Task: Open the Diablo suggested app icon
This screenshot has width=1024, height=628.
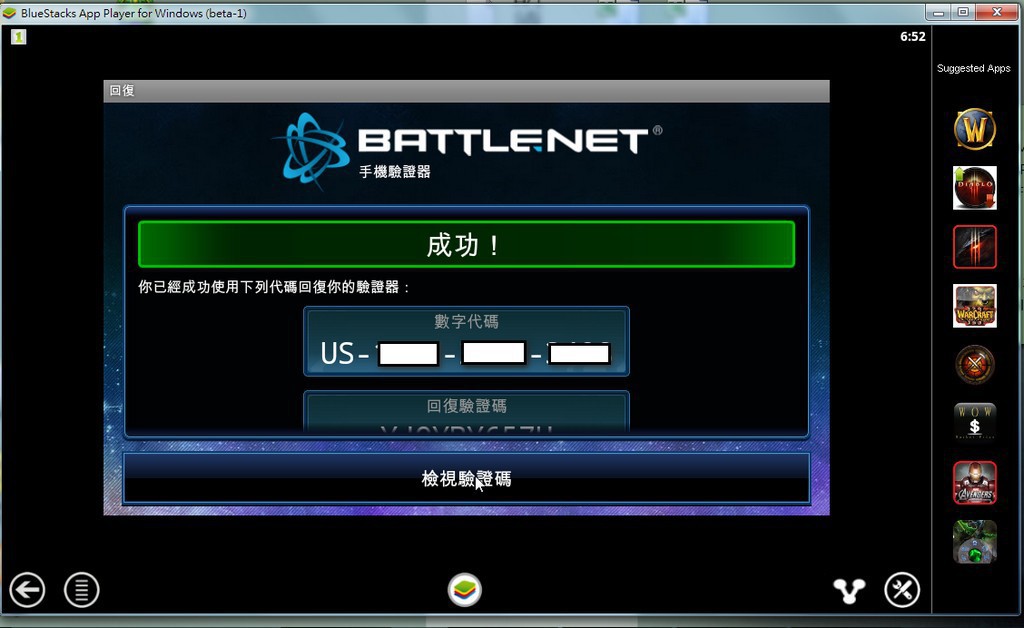Action: tap(974, 188)
